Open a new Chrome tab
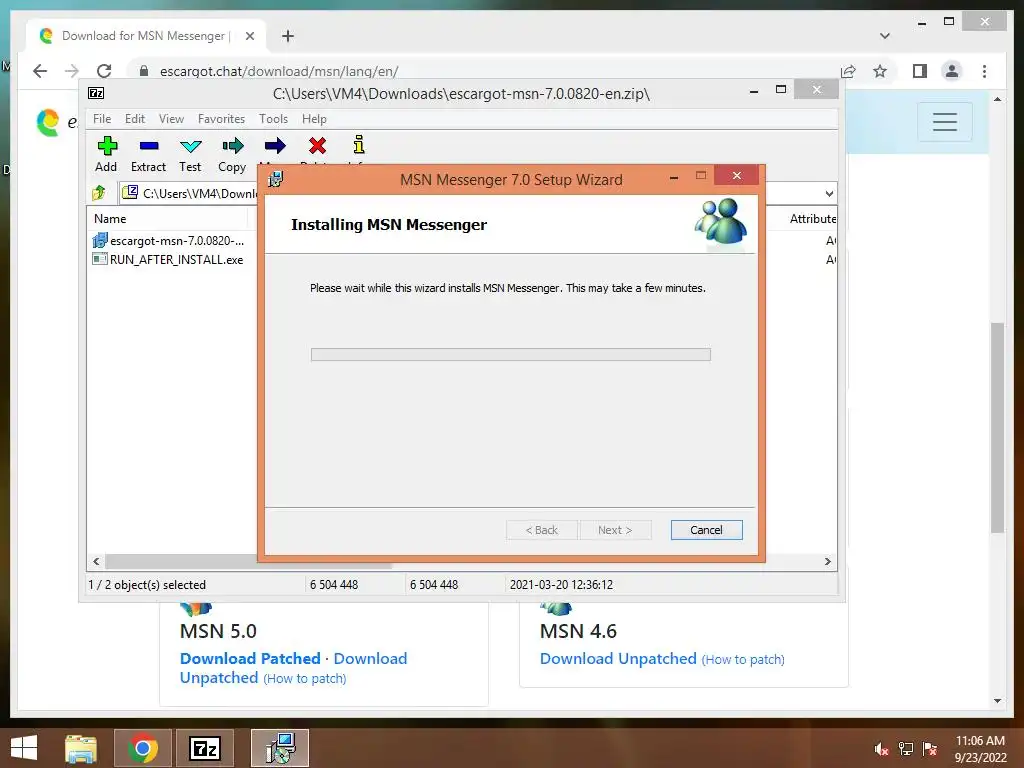This screenshot has height=768, width=1024. tap(288, 36)
